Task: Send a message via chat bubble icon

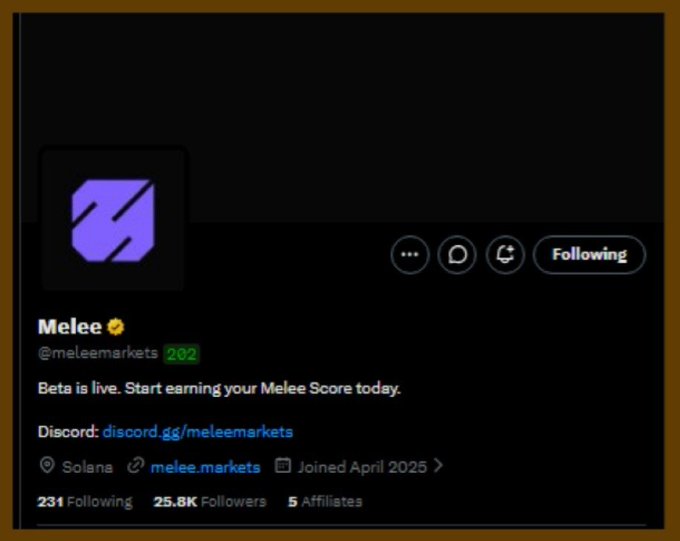Action: (457, 255)
